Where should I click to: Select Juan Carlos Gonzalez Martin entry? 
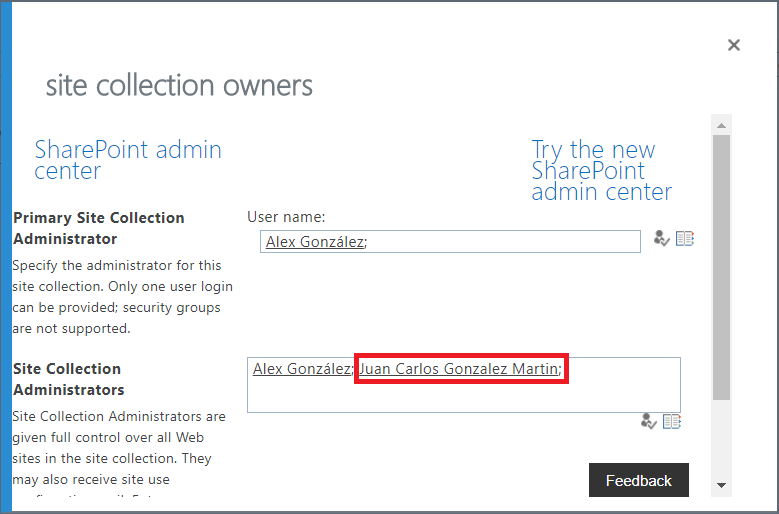pos(458,369)
